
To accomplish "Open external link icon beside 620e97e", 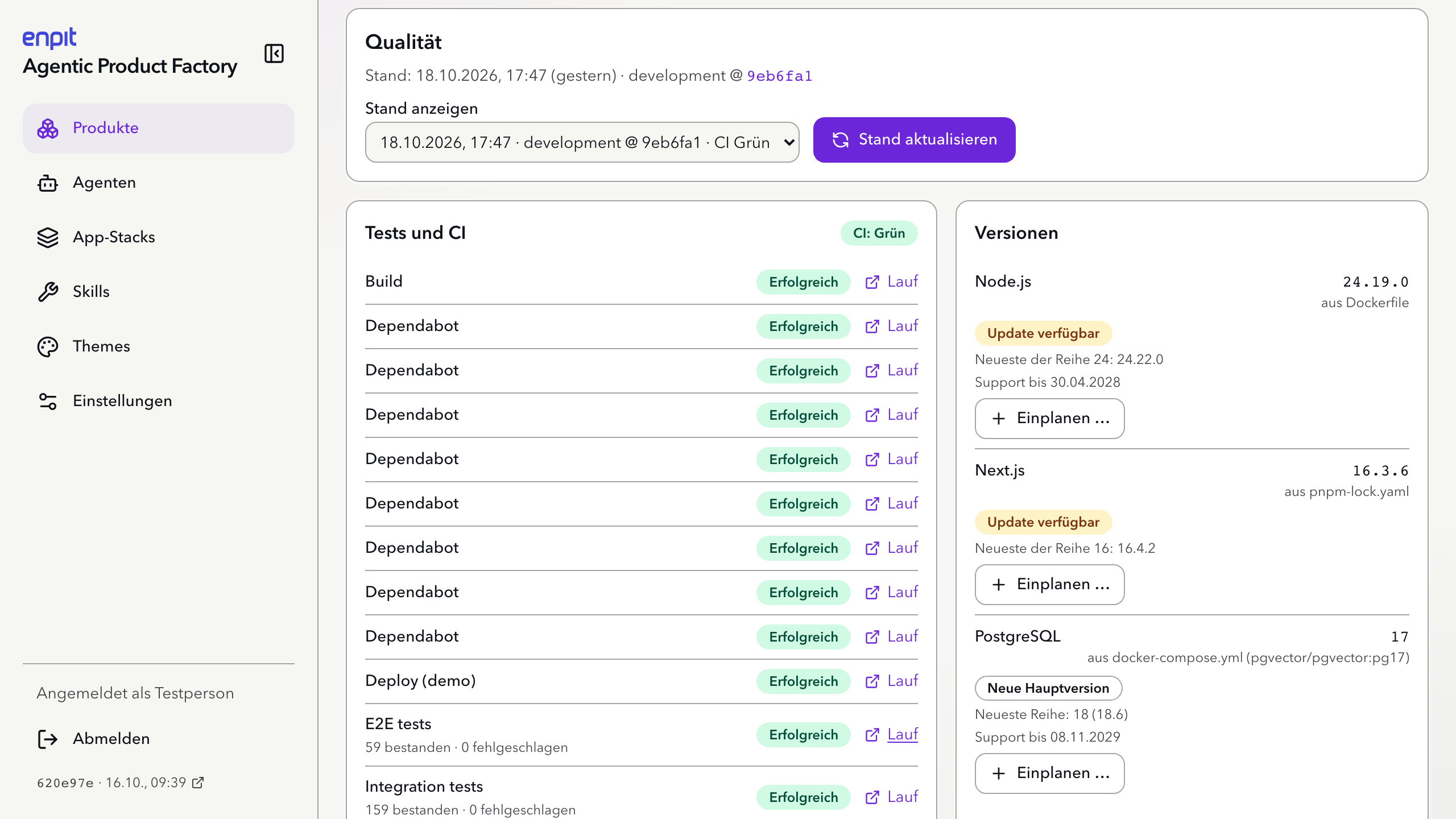I will 198,783.
